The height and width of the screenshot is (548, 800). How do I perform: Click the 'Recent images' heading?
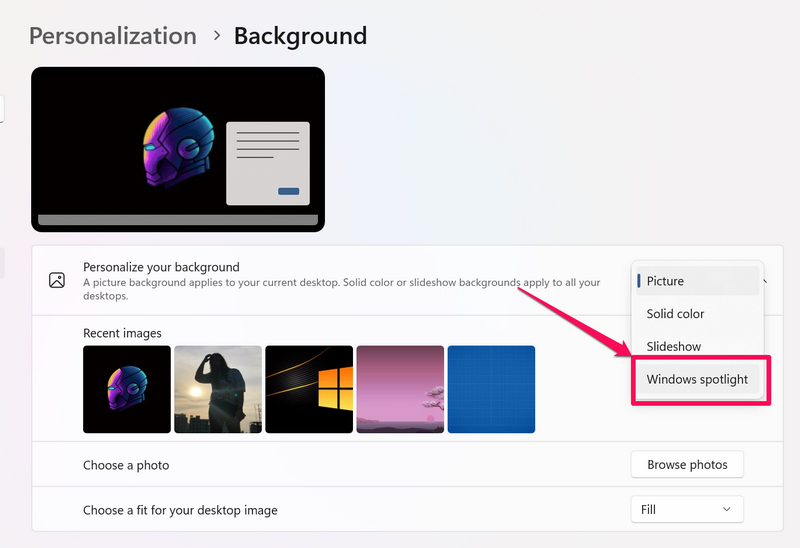(x=122, y=333)
